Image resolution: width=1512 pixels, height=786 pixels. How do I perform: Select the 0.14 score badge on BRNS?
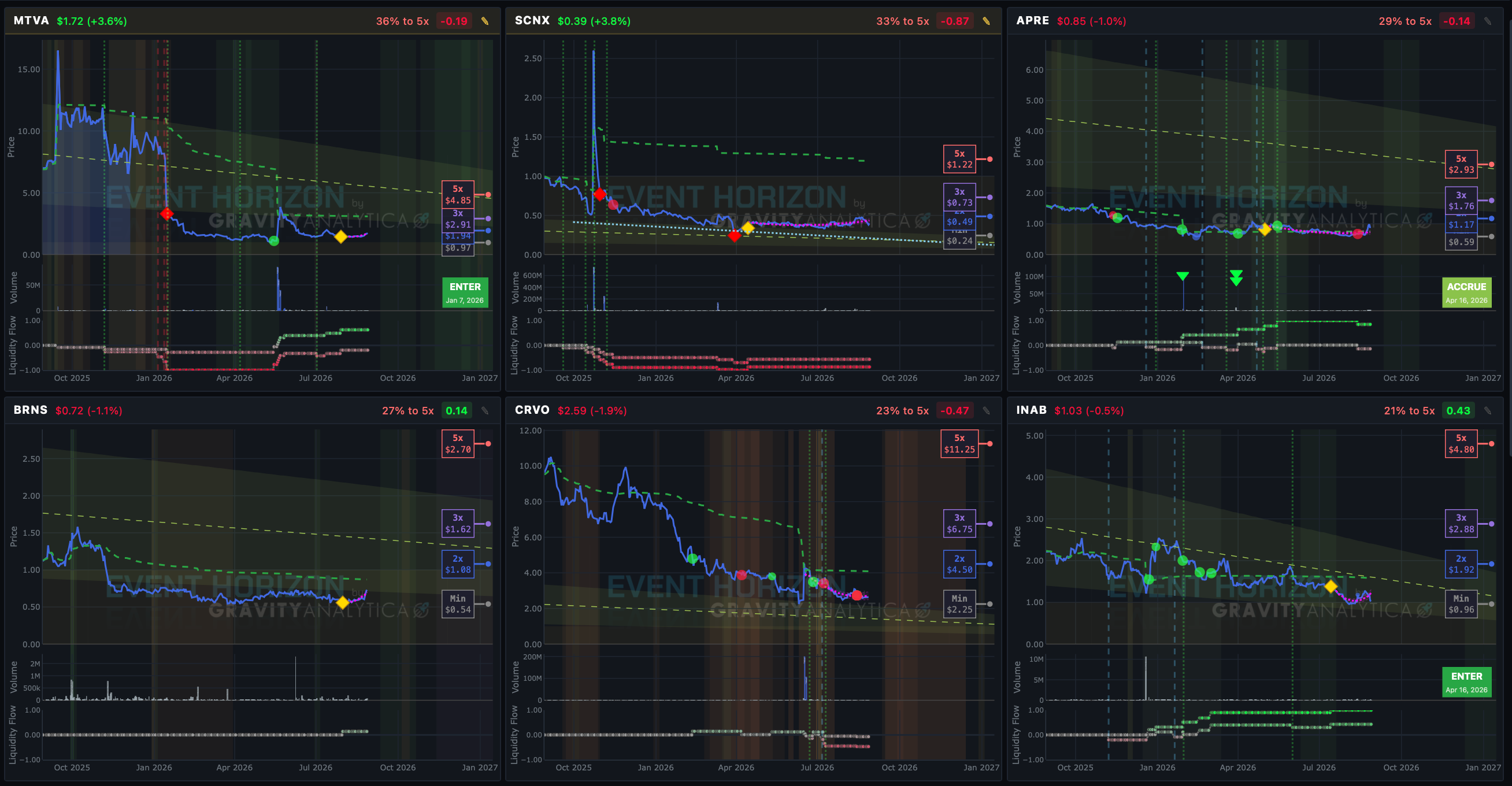click(457, 411)
